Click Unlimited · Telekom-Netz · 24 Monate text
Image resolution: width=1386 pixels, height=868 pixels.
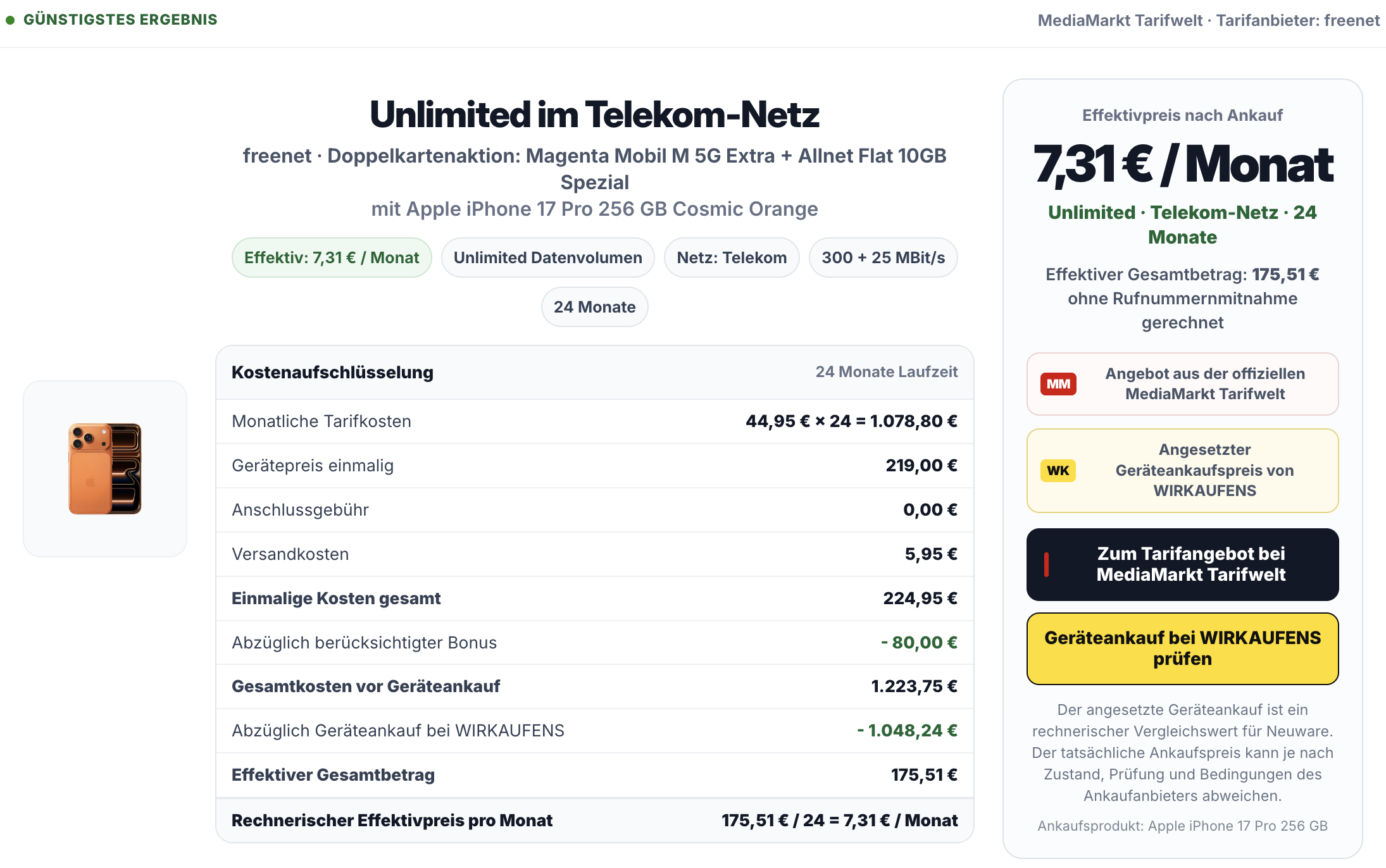pos(1182,225)
